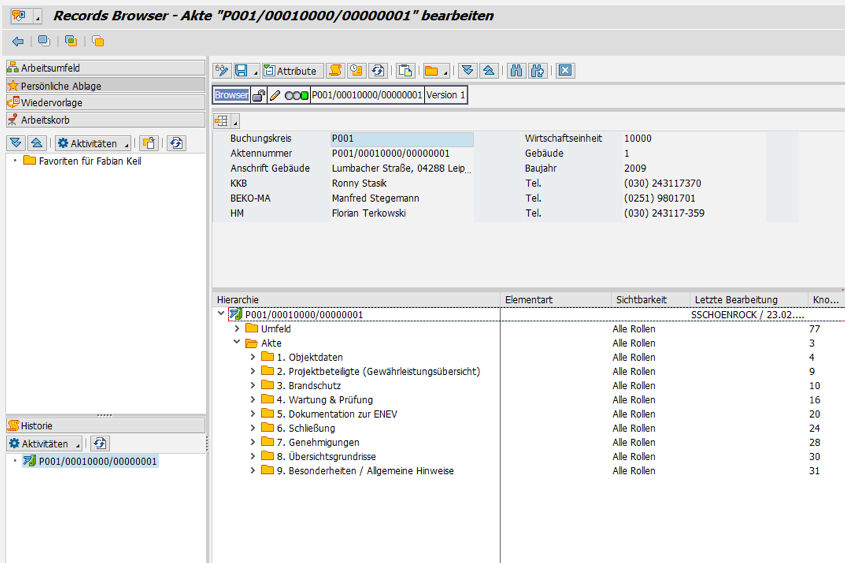The image size is (845, 563).
Task: Collapse the Akte folder node
Action: (x=237, y=342)
